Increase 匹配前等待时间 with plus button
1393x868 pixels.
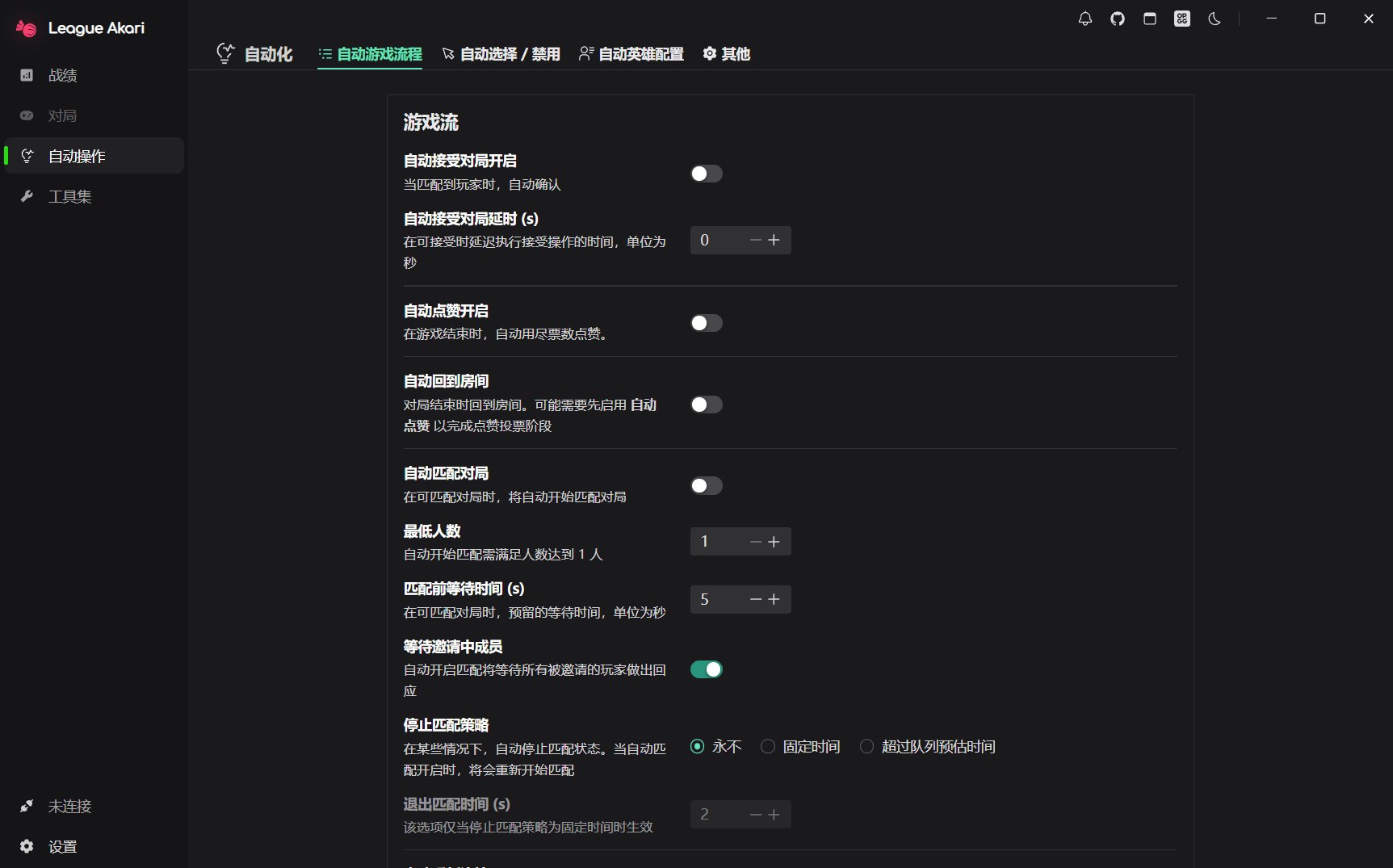(x=774, y=599)
